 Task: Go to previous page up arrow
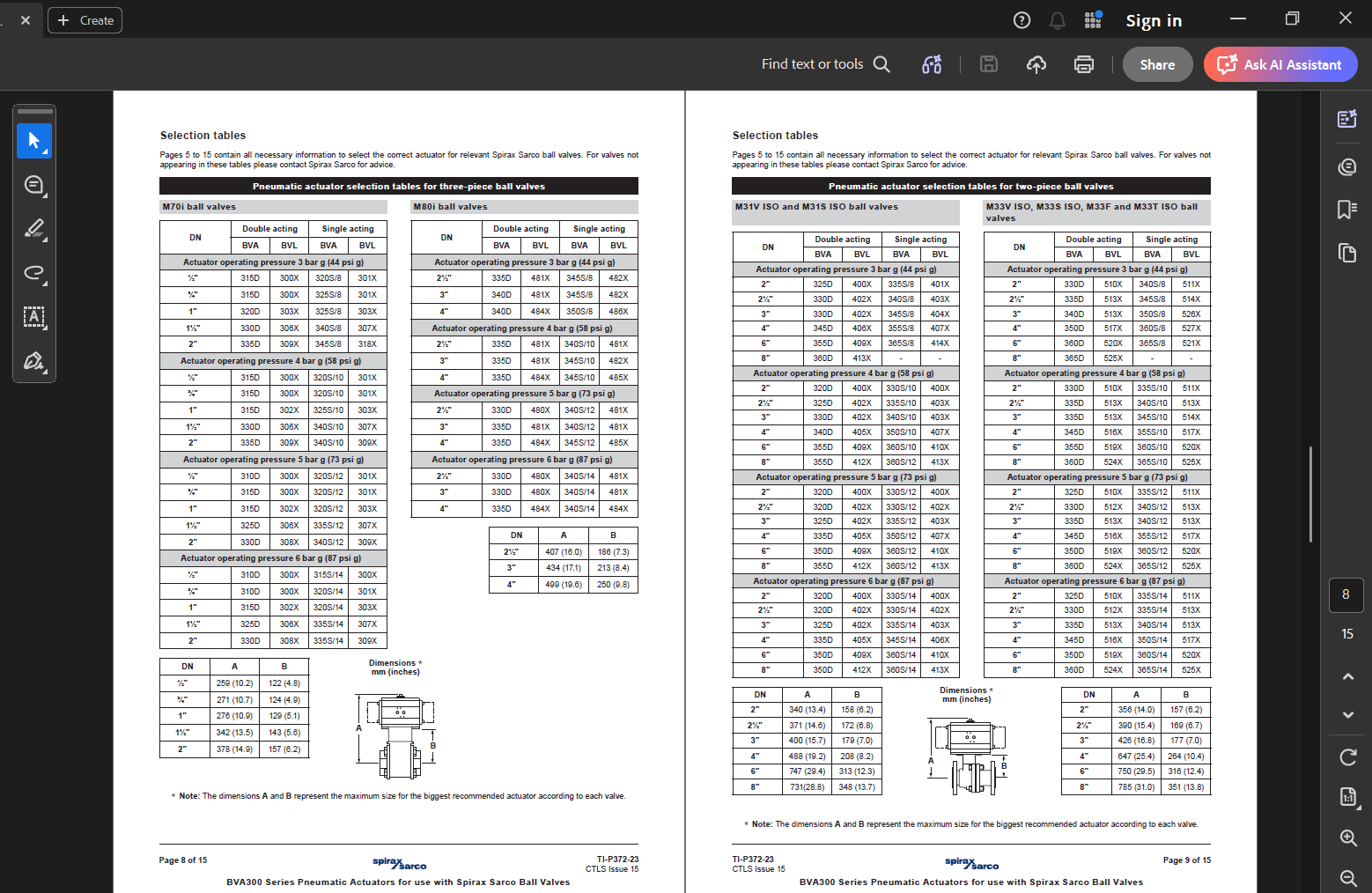pos(1347,676)
